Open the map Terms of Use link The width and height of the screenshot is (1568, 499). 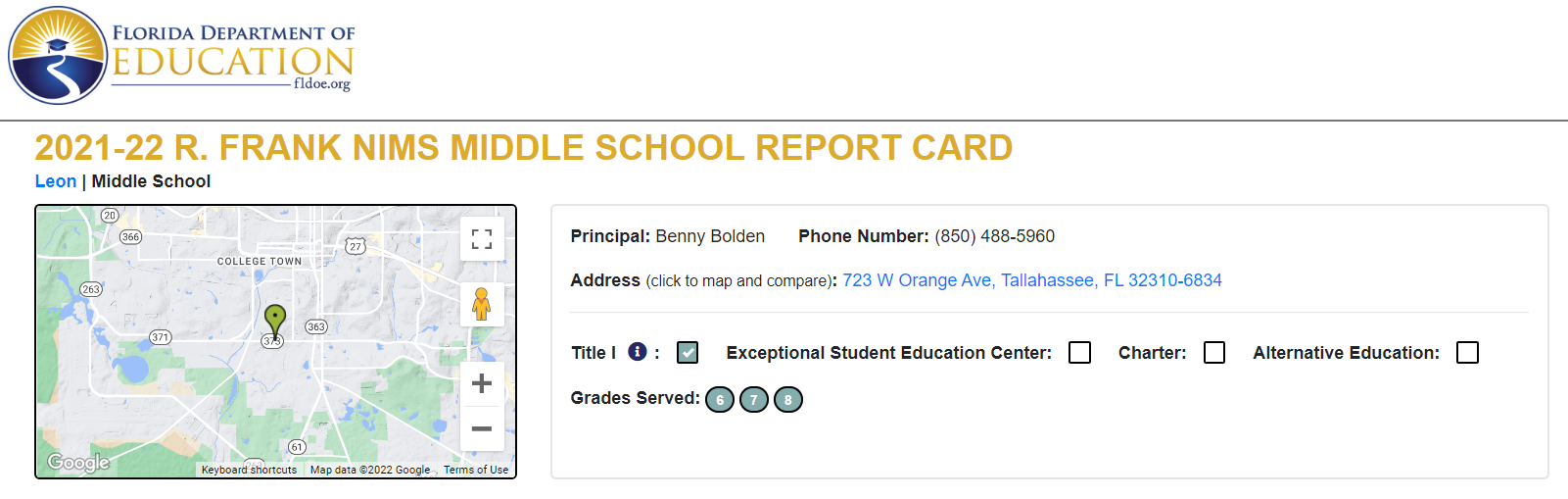tap(476, 470)
